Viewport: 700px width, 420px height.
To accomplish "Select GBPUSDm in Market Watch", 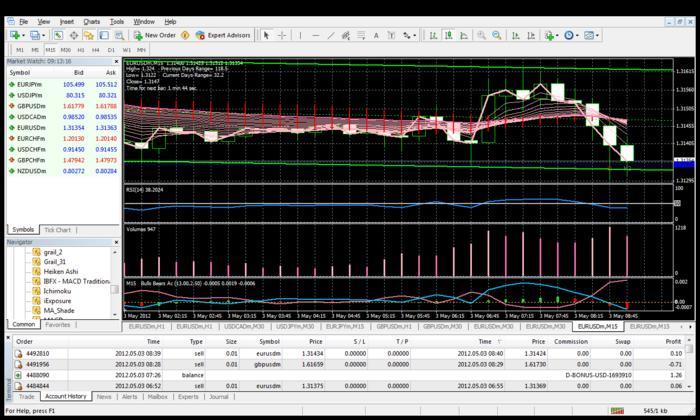I will 62,106.
